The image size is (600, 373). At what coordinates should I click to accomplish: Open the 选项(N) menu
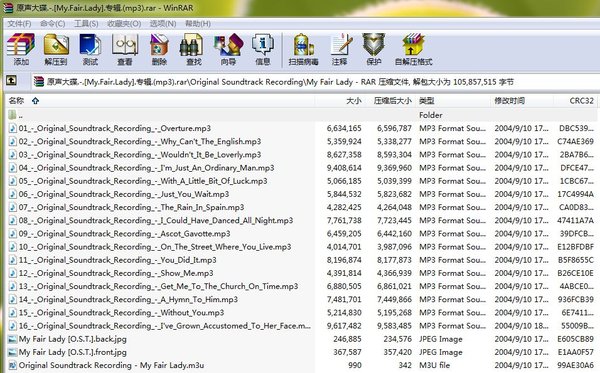pyautogui.click(x=163, y=24)
